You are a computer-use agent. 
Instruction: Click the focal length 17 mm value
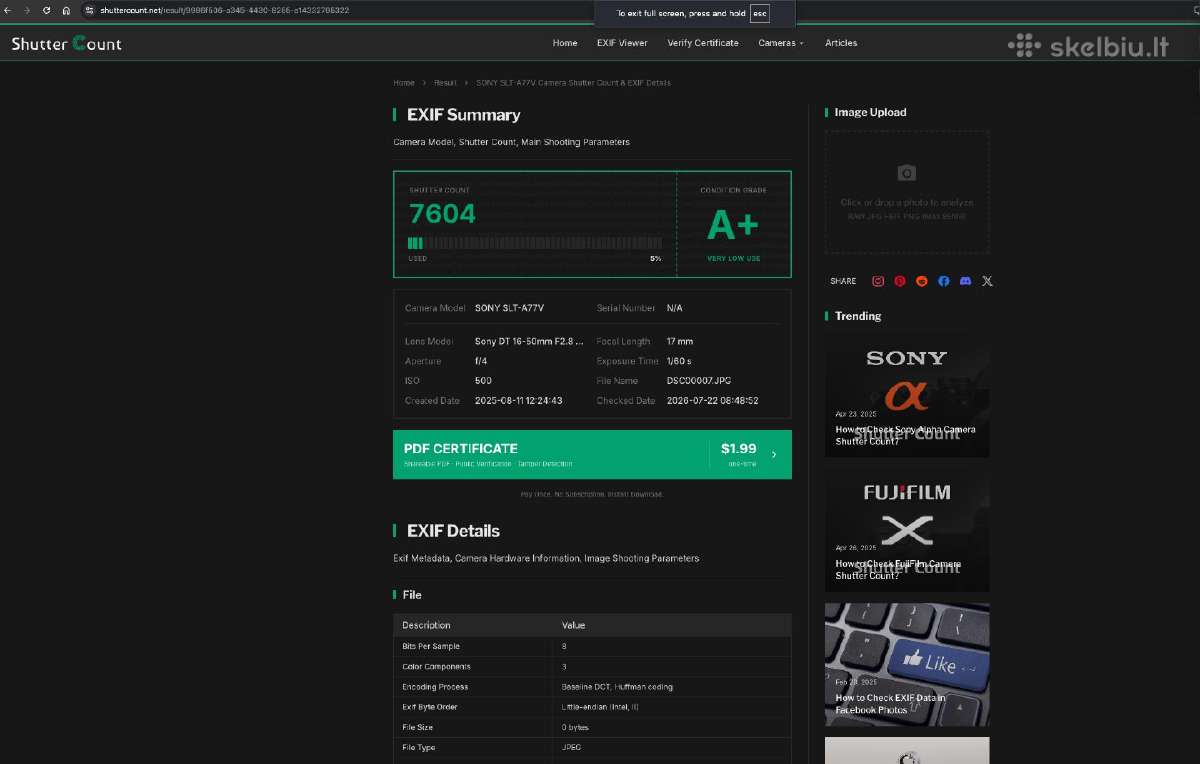(x=679, y=341)
